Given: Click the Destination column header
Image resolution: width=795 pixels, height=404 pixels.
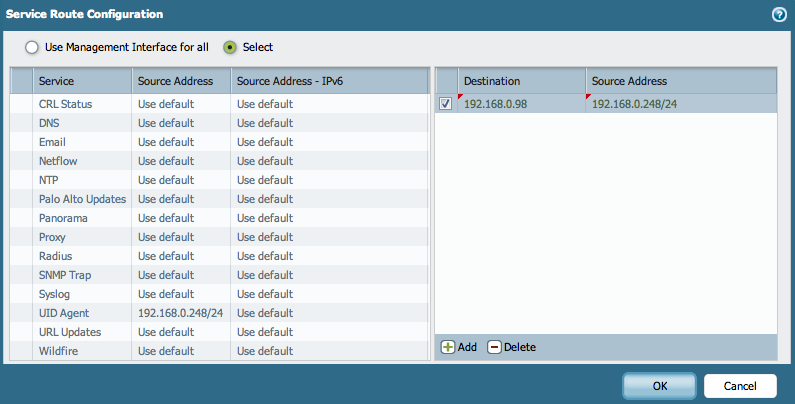Looking at the screenshot, I should coord(522,81).
